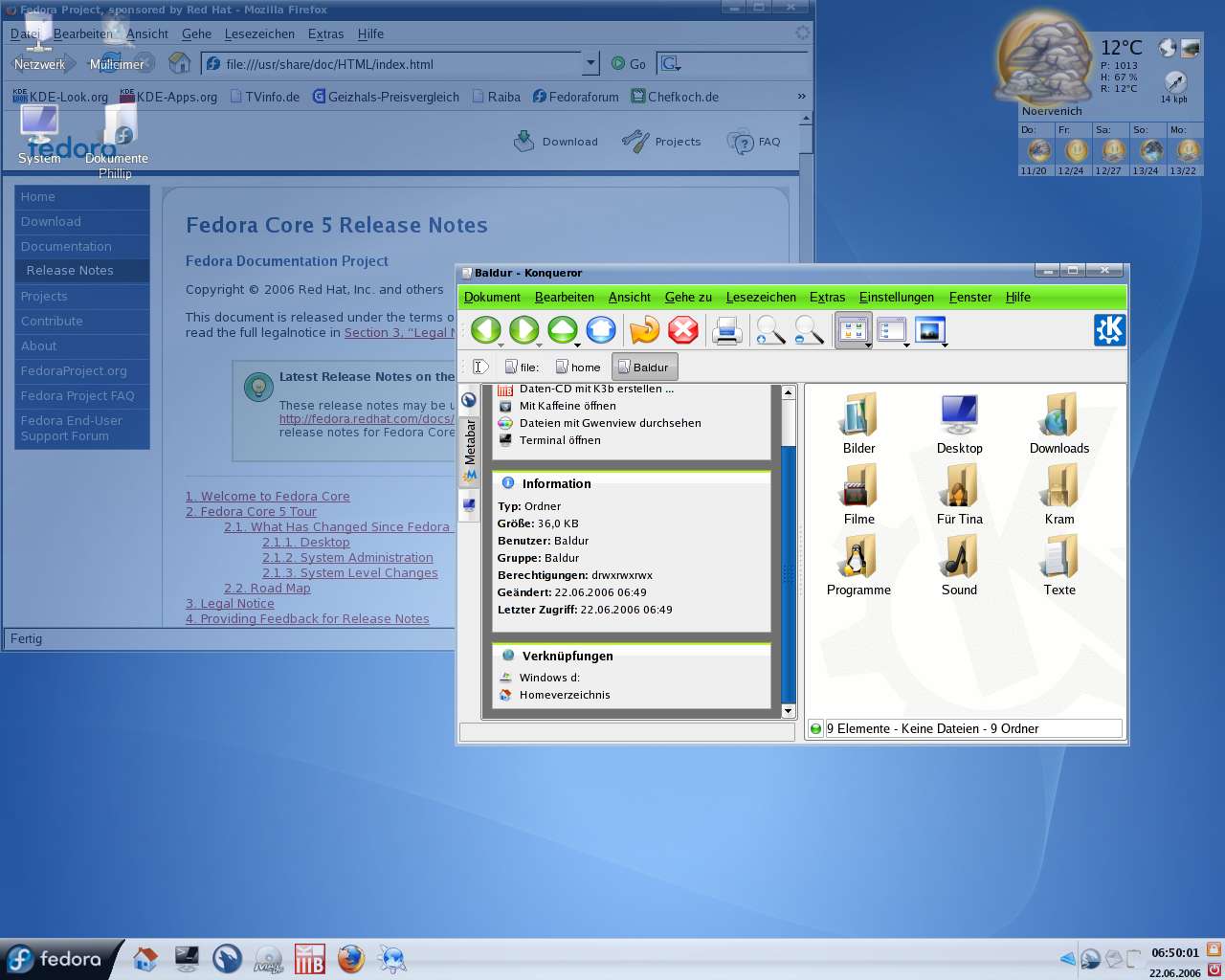Click the panel clock showing 06:50:01
This screenshot has width=1225, height=980.
pos(1175,952)
